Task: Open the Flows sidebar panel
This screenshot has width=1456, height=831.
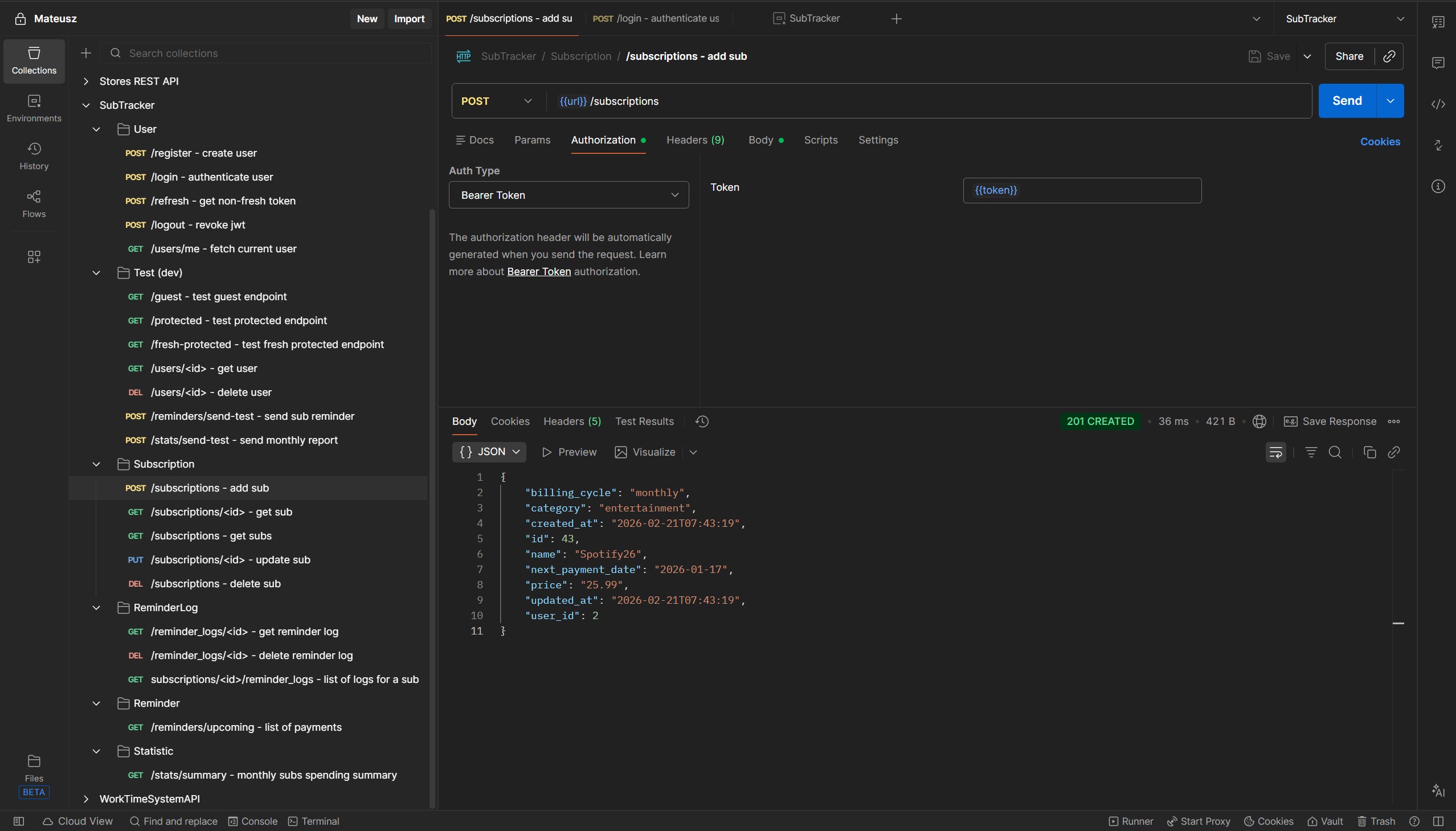Action: [x=34, y=204]
